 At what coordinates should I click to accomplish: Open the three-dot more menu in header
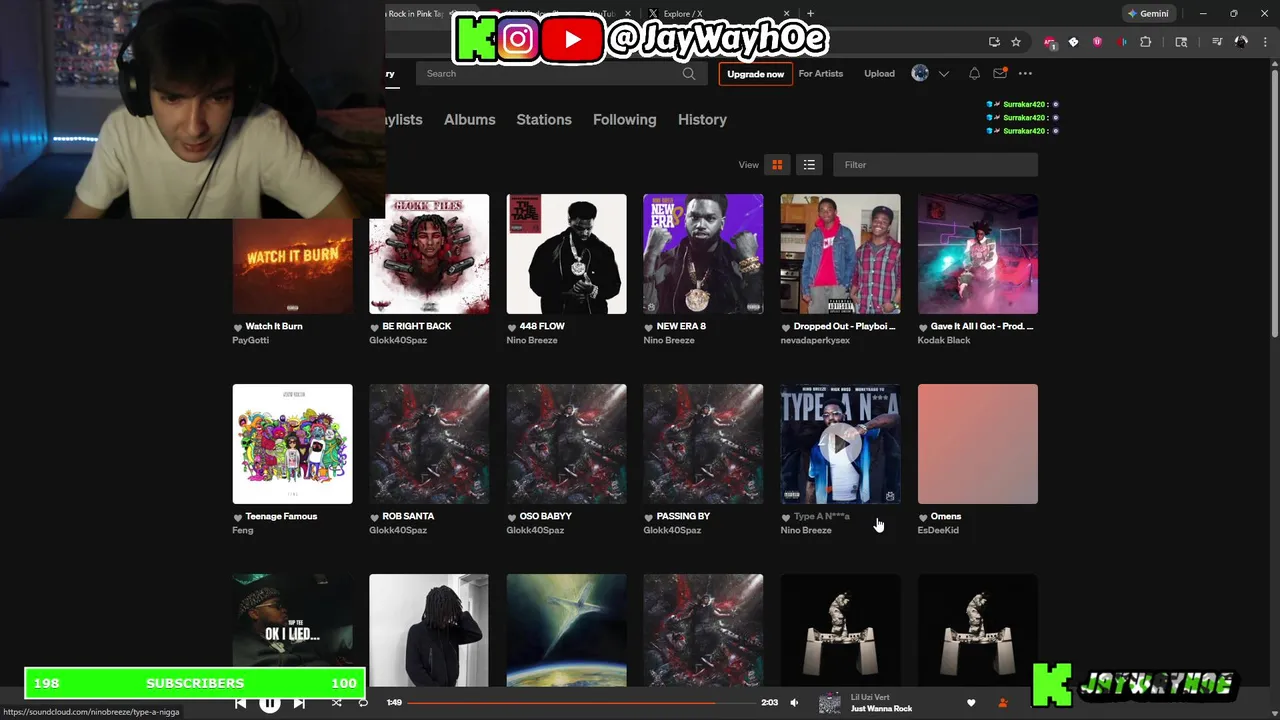(x=1025, y=73)
